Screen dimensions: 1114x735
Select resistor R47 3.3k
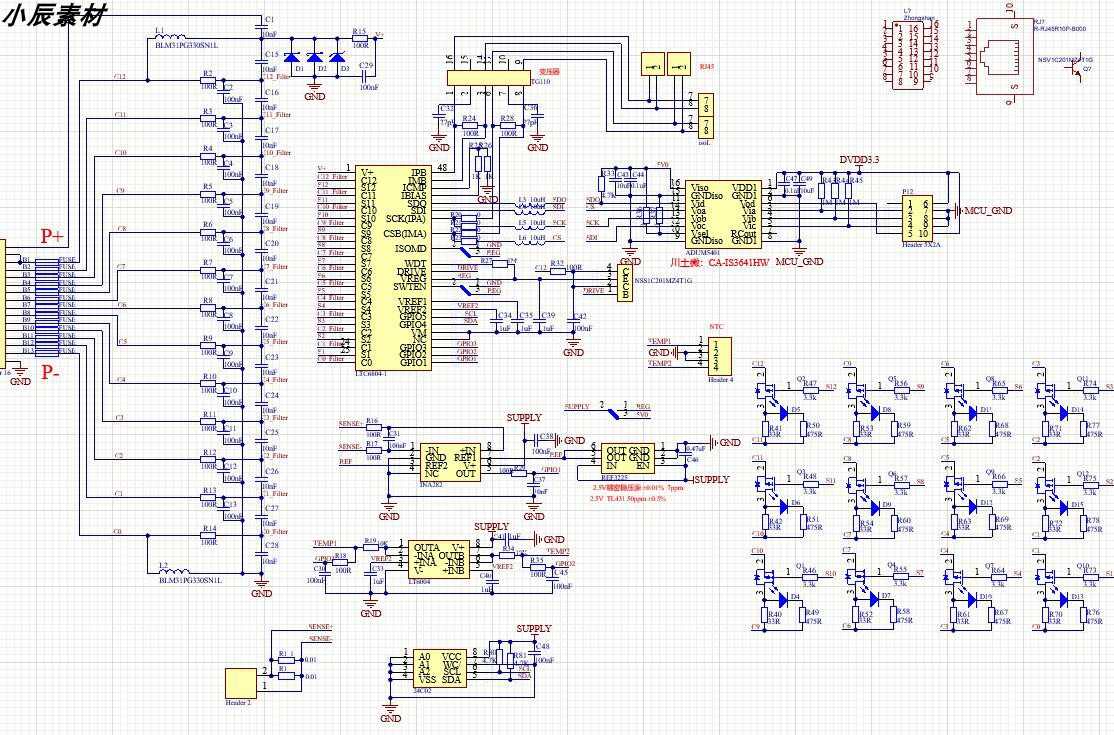pos(810,390)
